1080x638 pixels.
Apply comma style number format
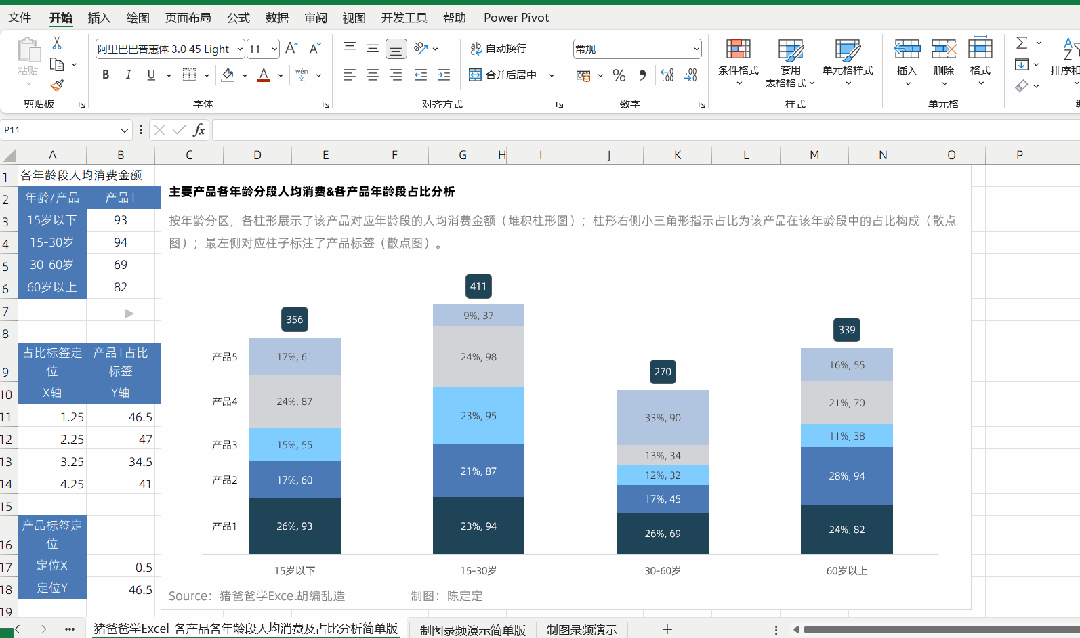pyautogui.click(x=643, y=75)
